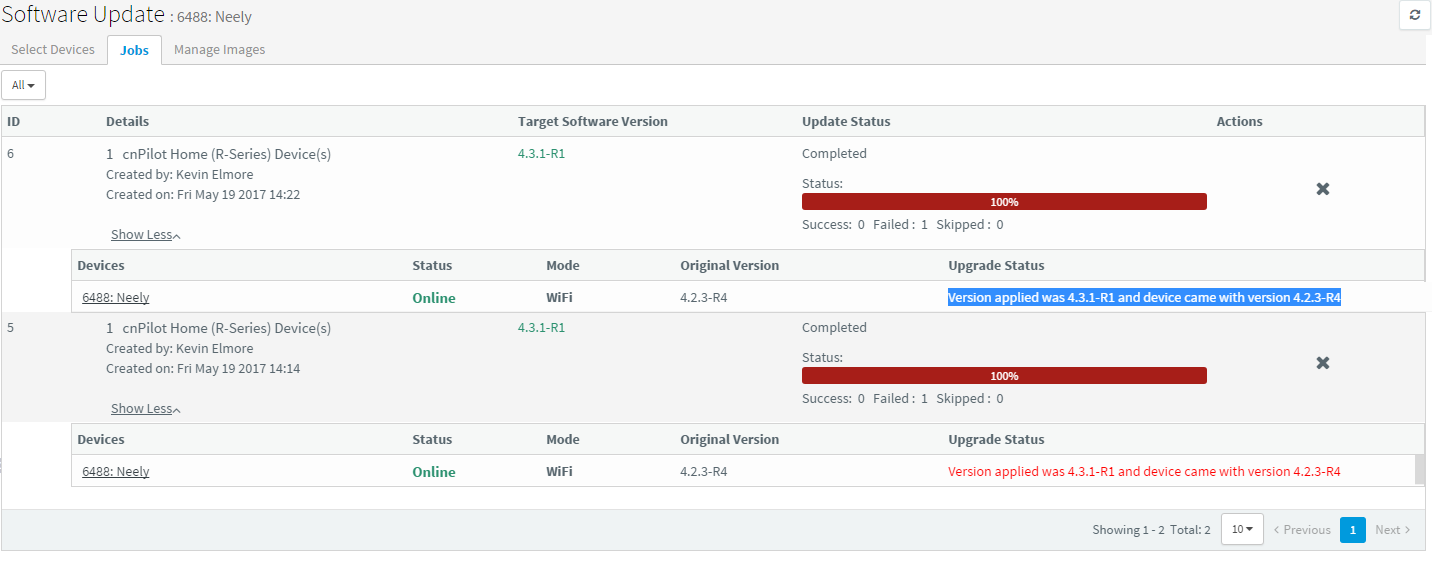Screen dimensions: 1432x566
Task: Click the highlighted upgrade status message
Action: pos(1143,297)
